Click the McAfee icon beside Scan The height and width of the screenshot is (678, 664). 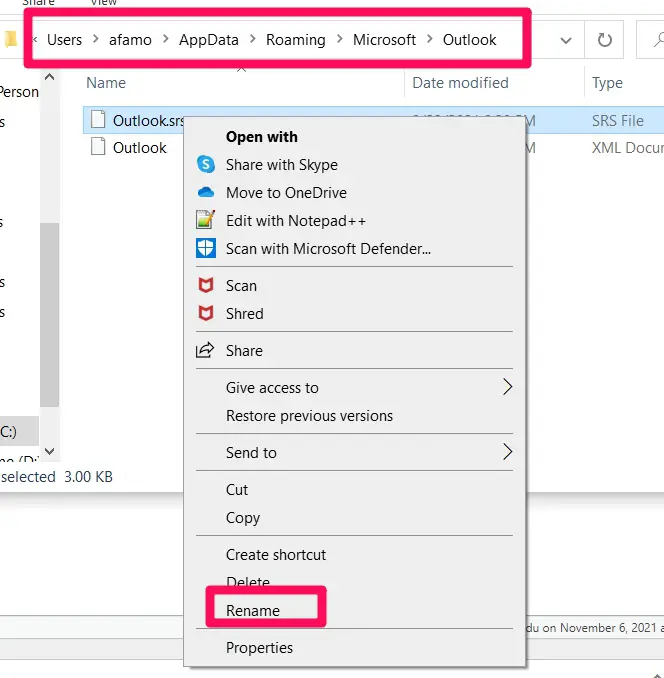pyautogui.click(x=206, y=285)
